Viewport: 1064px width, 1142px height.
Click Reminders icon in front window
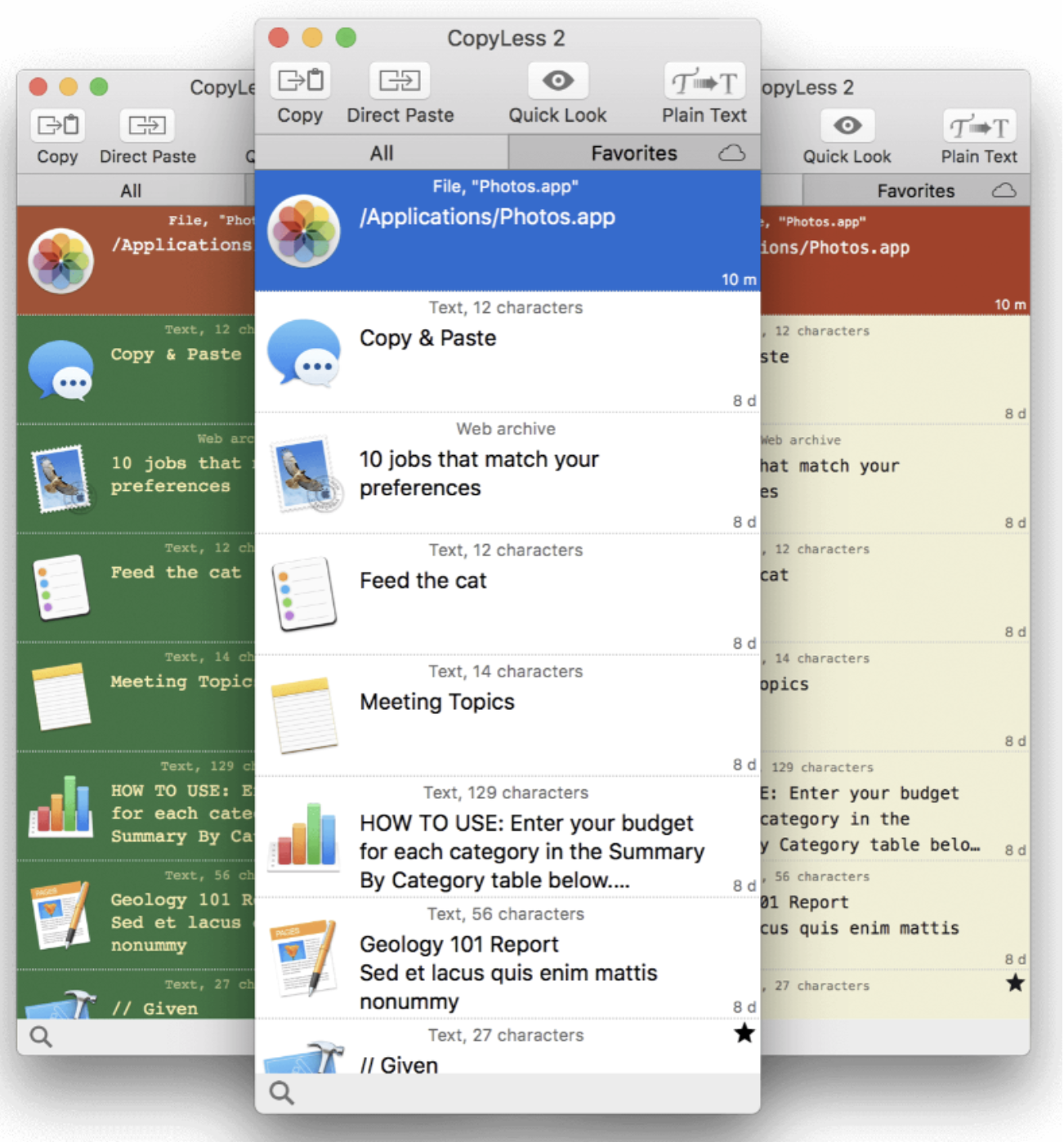pos(304,594)
